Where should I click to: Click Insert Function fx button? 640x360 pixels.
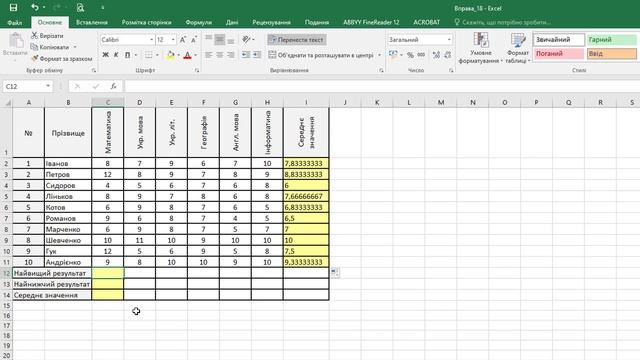tap(113, 86)
